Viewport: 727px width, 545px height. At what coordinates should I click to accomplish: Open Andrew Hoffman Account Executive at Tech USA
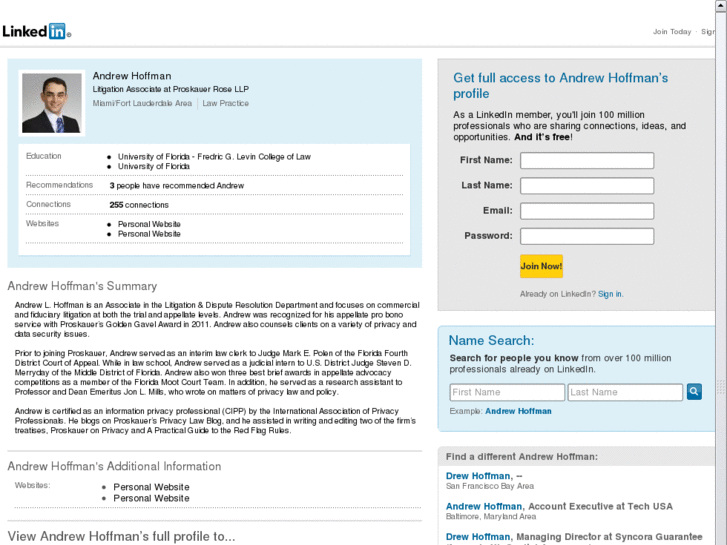484,506
